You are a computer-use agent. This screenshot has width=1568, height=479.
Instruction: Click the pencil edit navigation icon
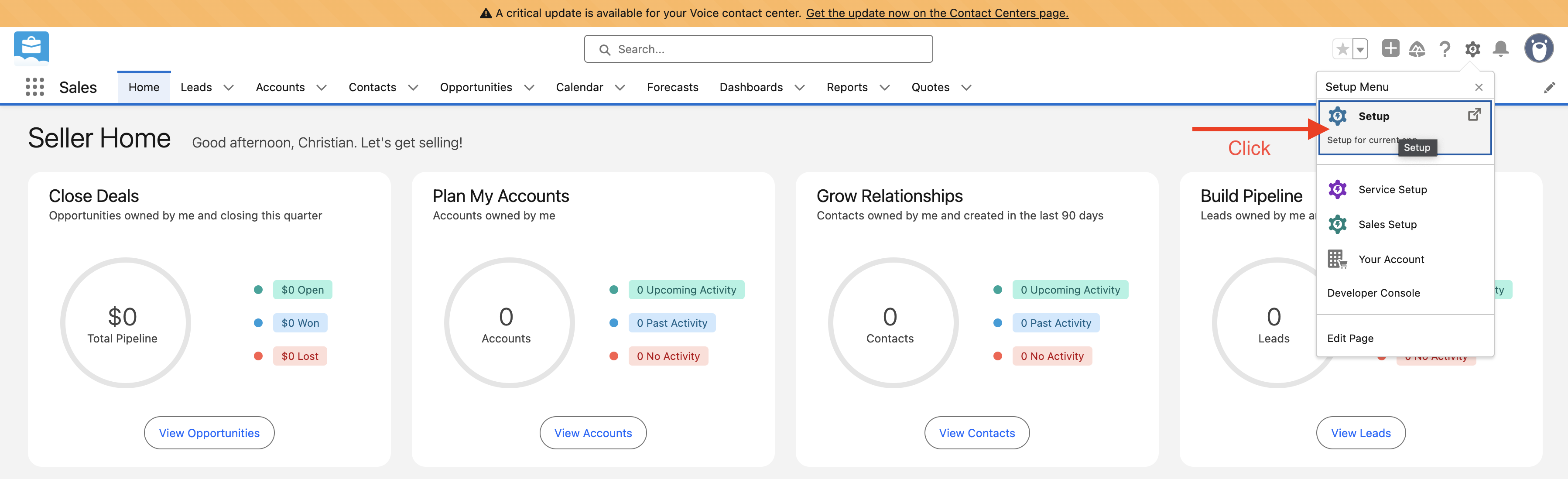(1549, 88)
